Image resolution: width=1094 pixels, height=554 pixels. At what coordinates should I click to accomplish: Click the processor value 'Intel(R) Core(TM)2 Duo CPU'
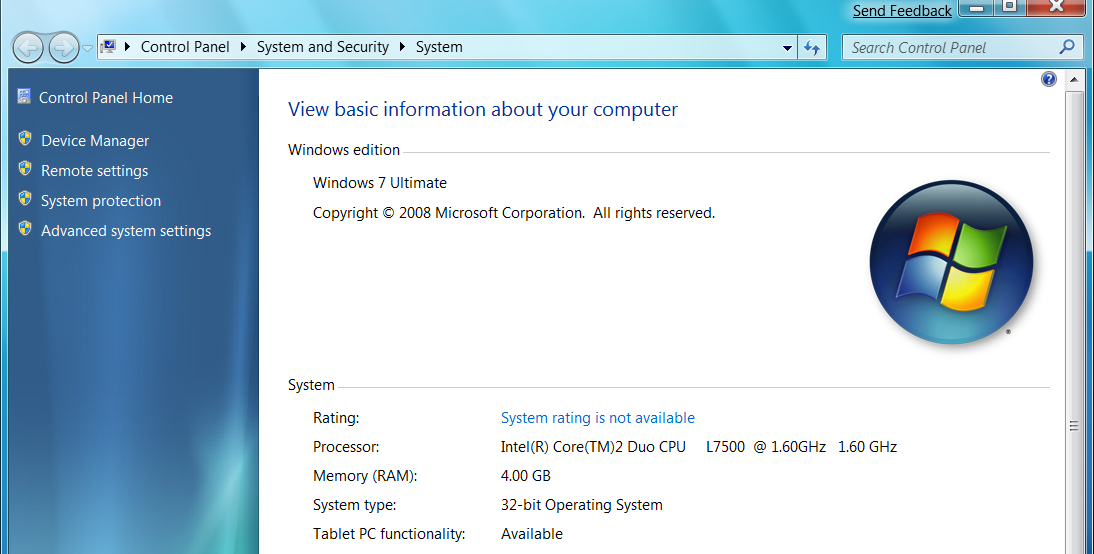(x=593, y=446)
